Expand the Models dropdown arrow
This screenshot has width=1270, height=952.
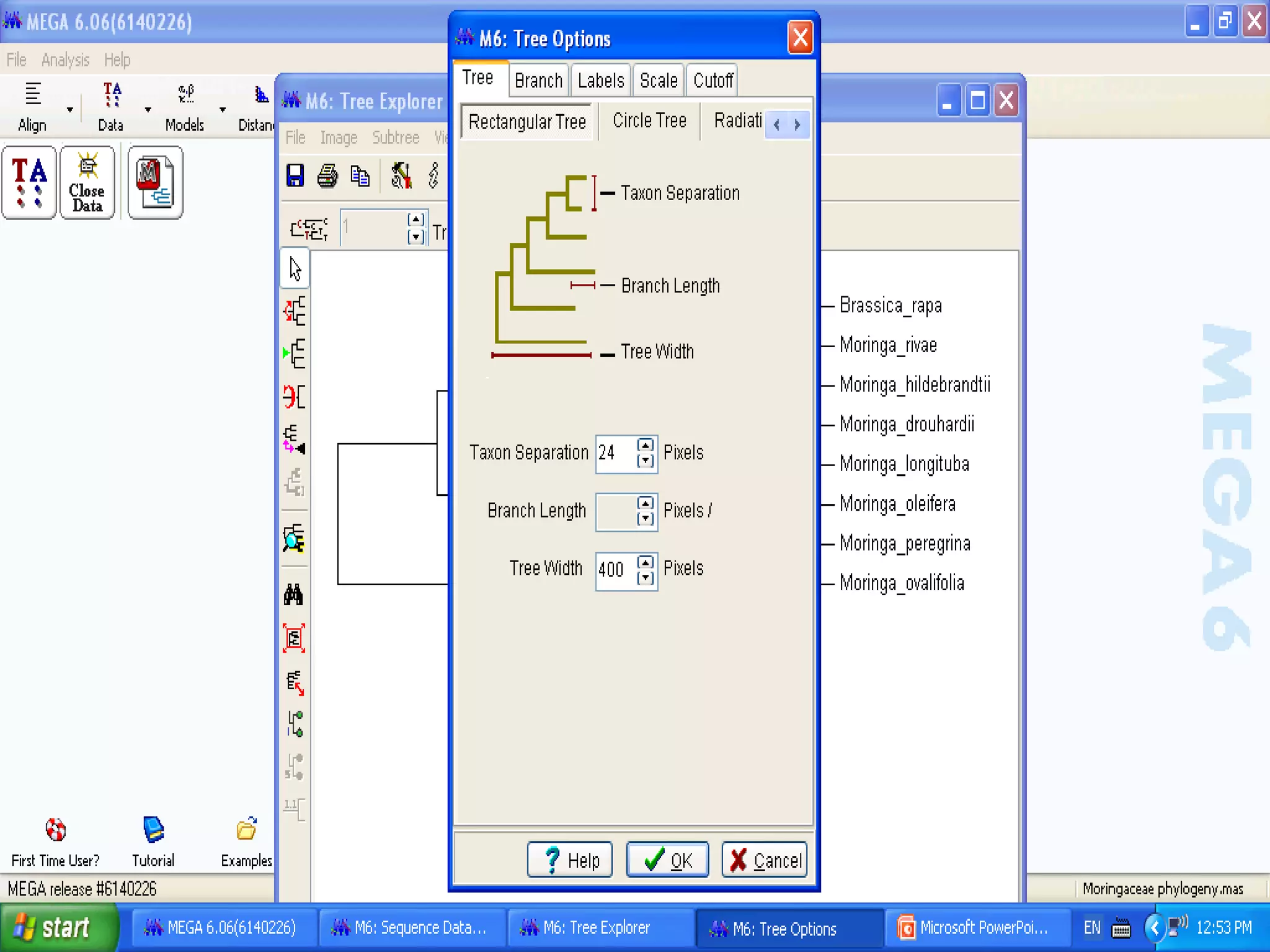223,110
